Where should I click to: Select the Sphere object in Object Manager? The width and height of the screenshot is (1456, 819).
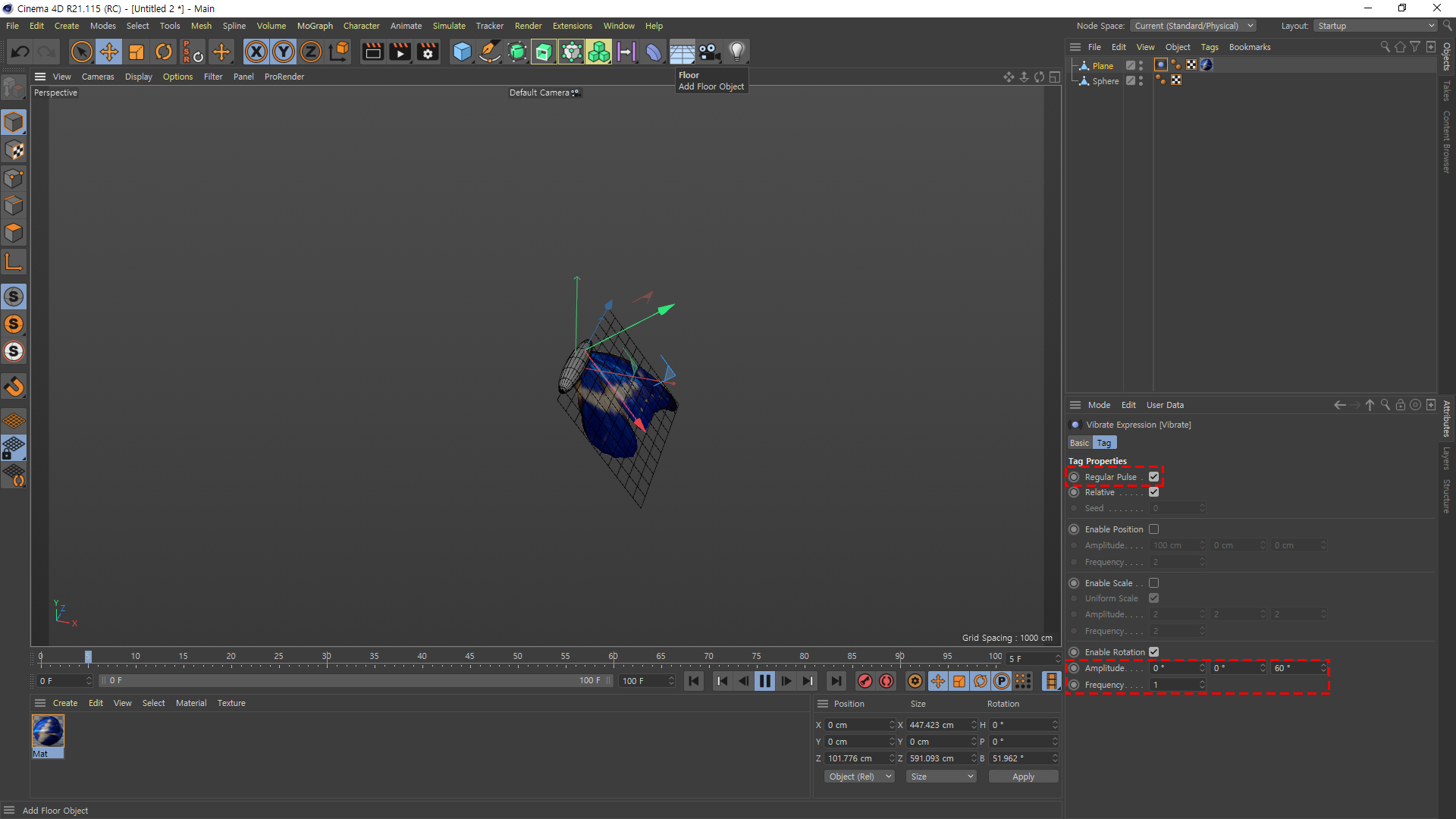tap(1105, 81)
